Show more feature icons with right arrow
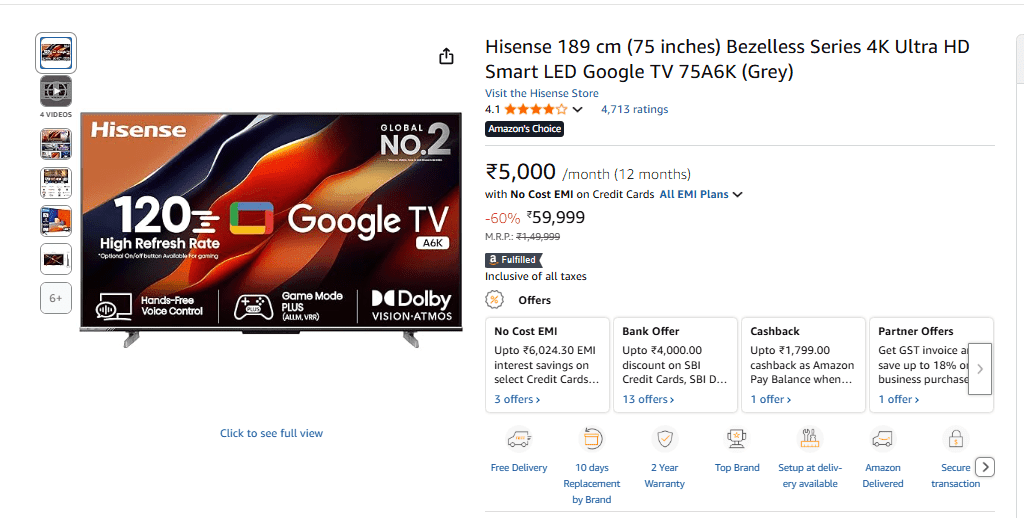1024x518 pixels. (x=985, y=467)
